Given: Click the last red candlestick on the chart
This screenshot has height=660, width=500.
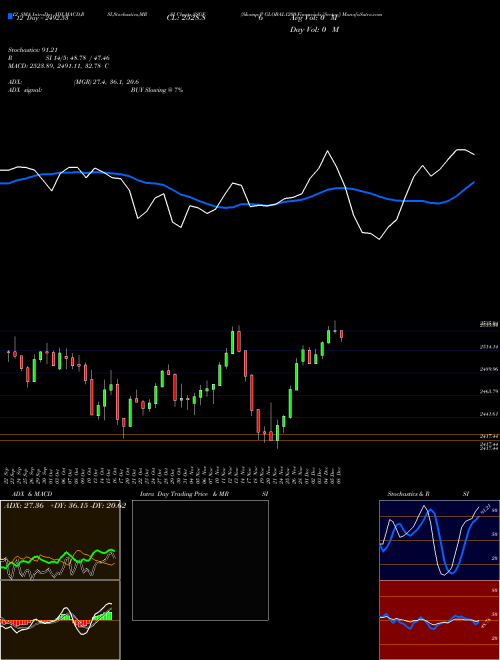Looking at the screenshot, I should 341,334.
